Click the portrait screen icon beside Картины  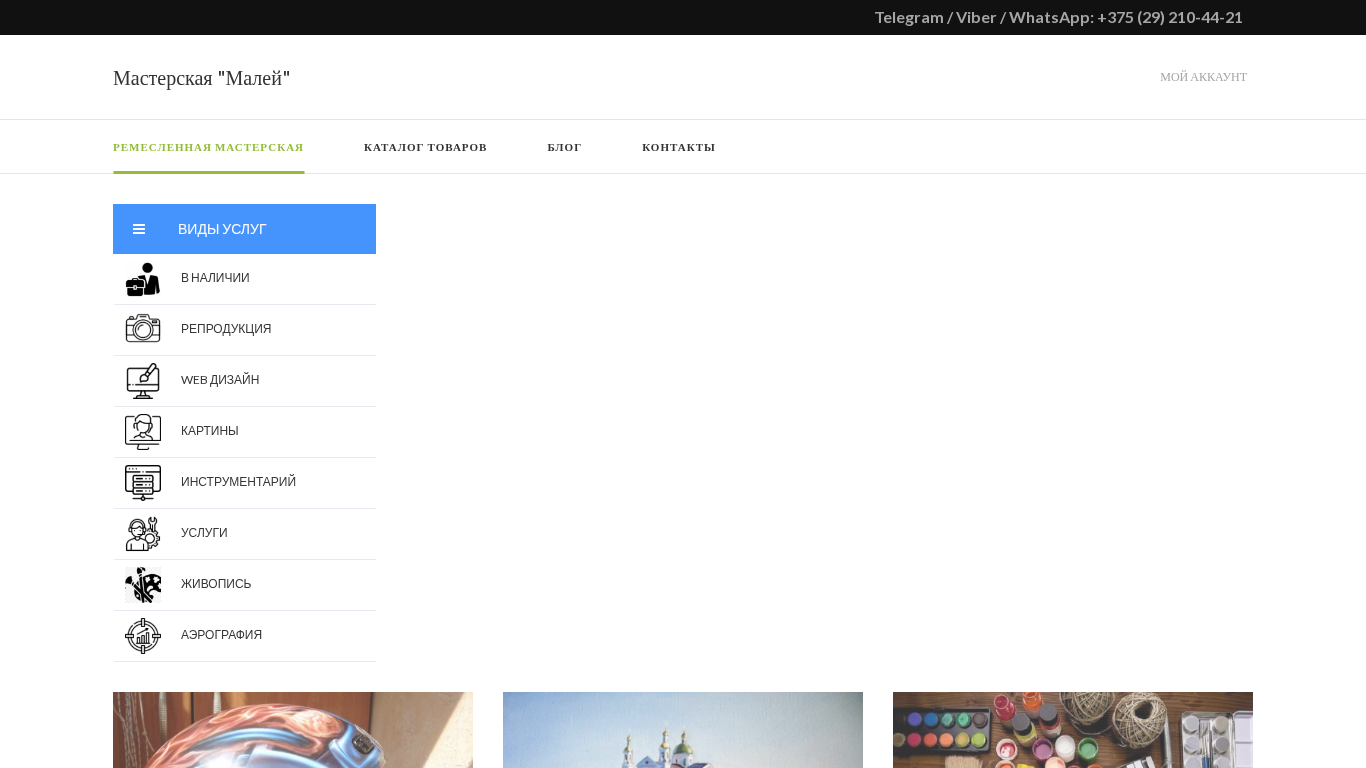click(x=143, y=432)
